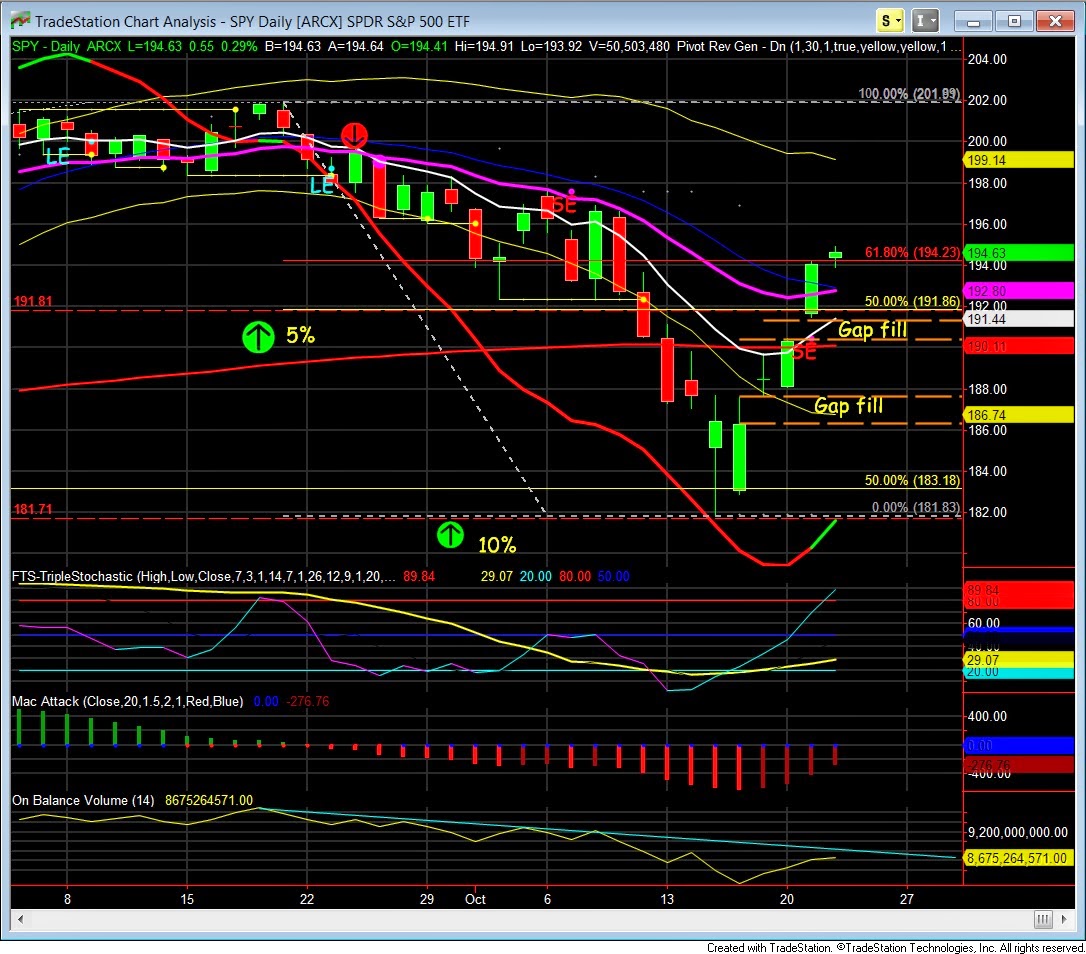This screenshot has height=954, width=1086.
Task: Select the lower 'Gap fill' annotation text
Action: point(848,405)
